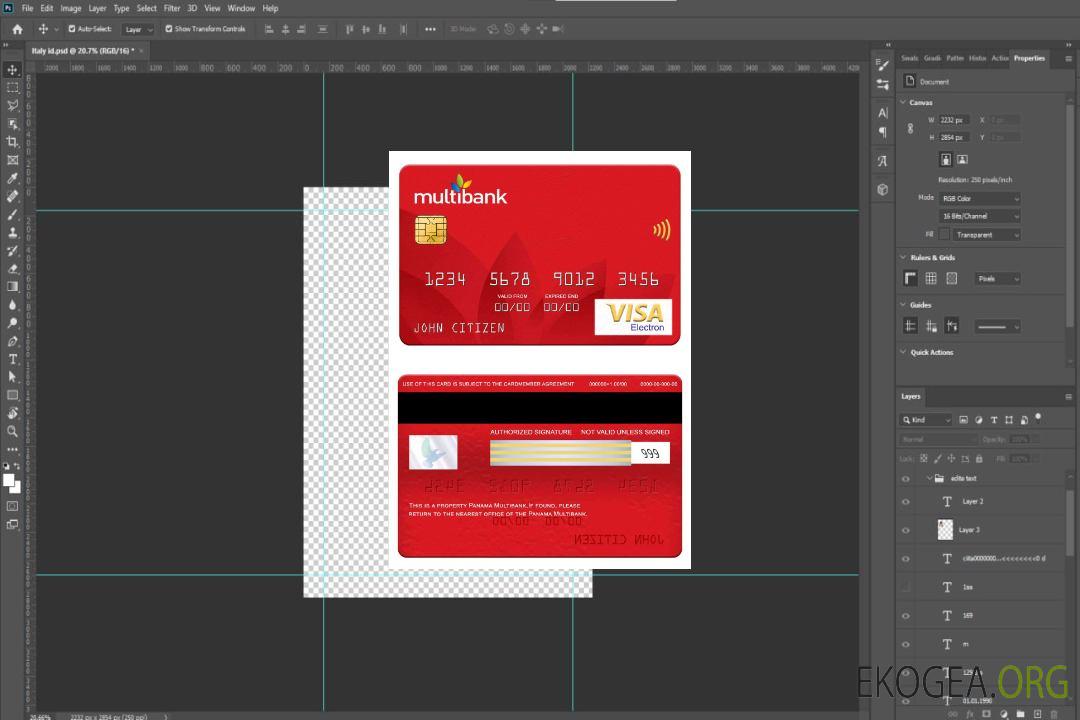The height and width of the screenshot is (720, 1080).
Task: Hide Layer 2 using its eye icon
Action: (906, 502)
